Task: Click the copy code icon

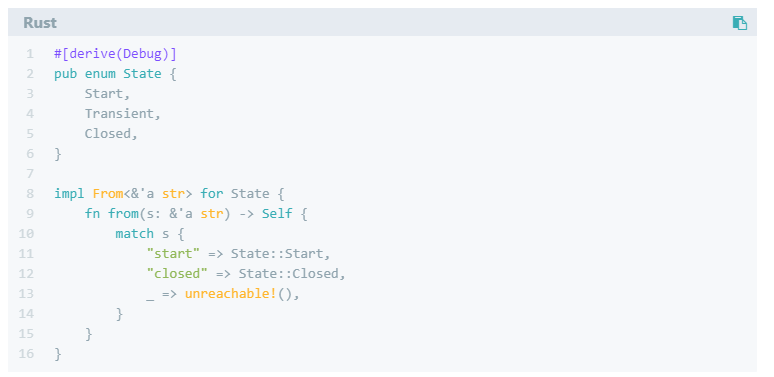Action: [739, 23]
